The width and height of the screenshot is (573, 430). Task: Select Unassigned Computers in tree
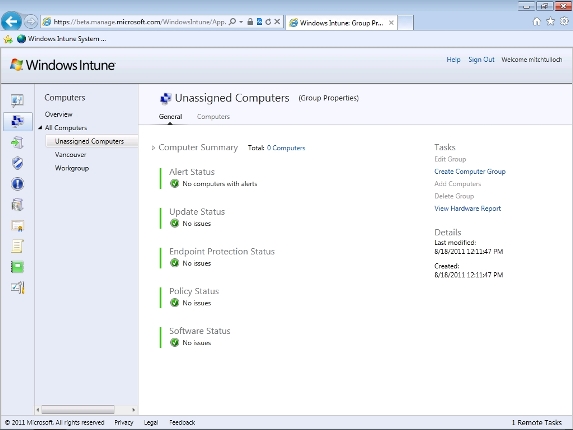pos(92,141)
